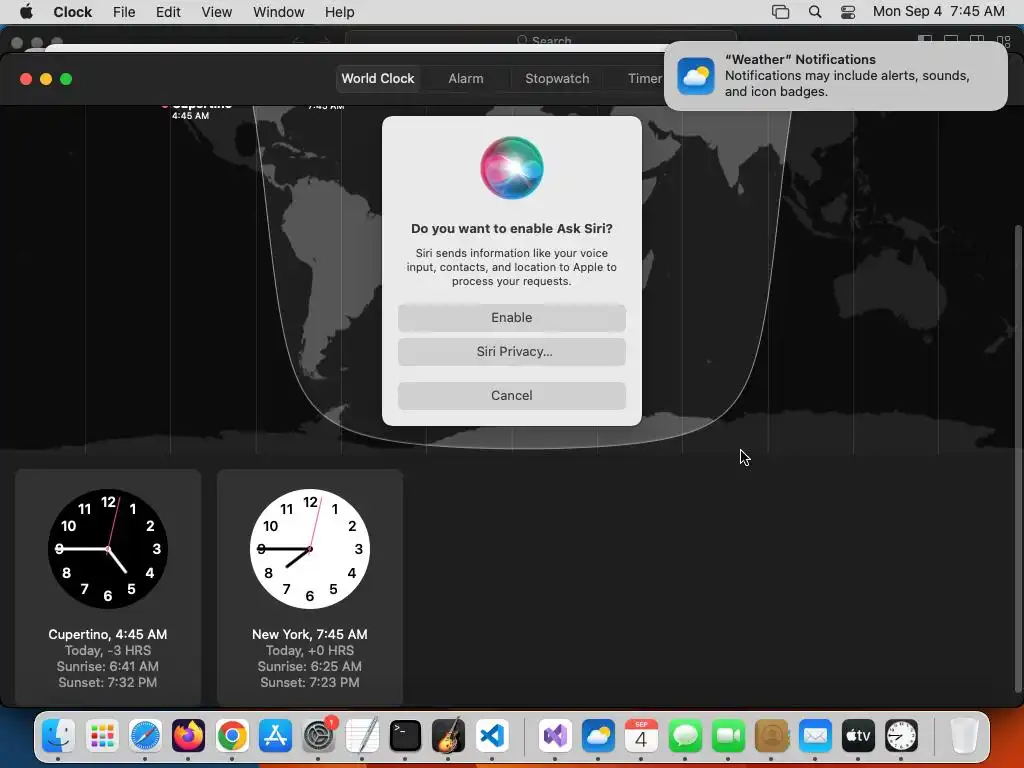Open Apple TV from the Dock

[x=858, y=736]
